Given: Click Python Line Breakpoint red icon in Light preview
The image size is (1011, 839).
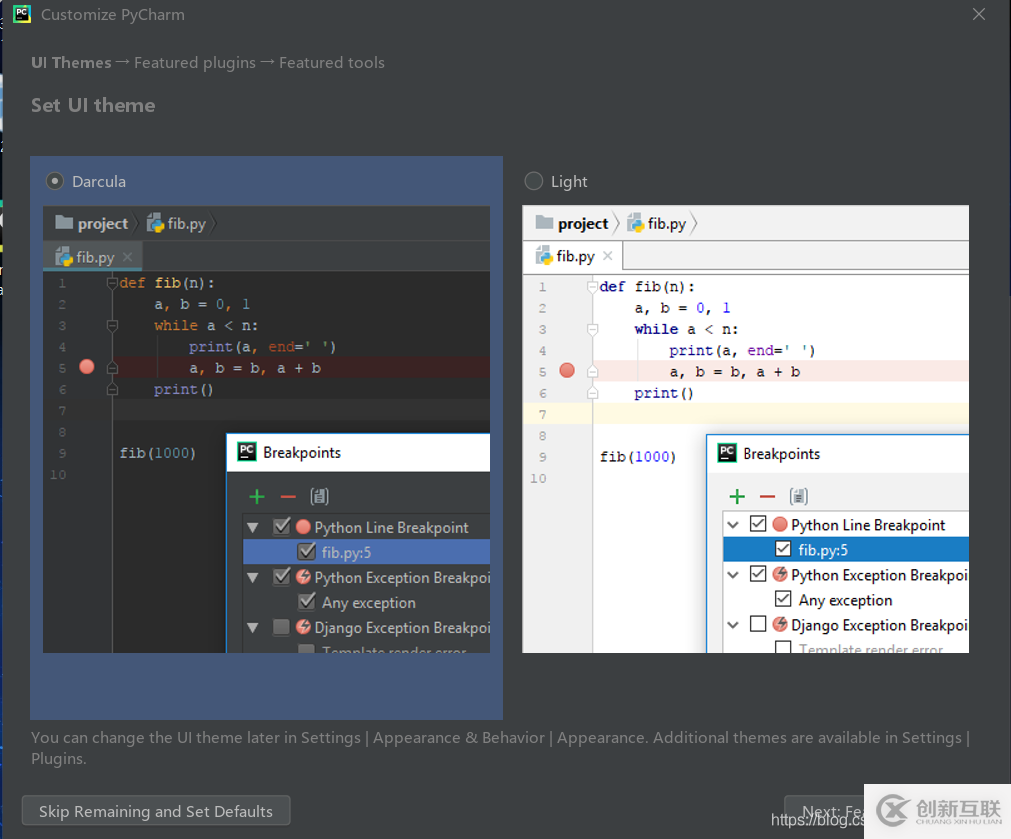Looking at the screenshot, I should click(780, 524).
